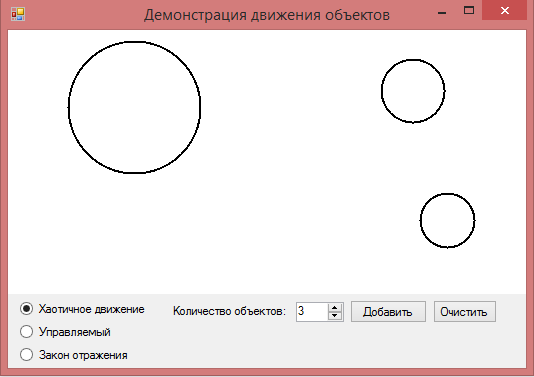Close the "Демонстрация движения объектов" window
This screenshot has width=534, height=377.
click(x=505, y=10)
